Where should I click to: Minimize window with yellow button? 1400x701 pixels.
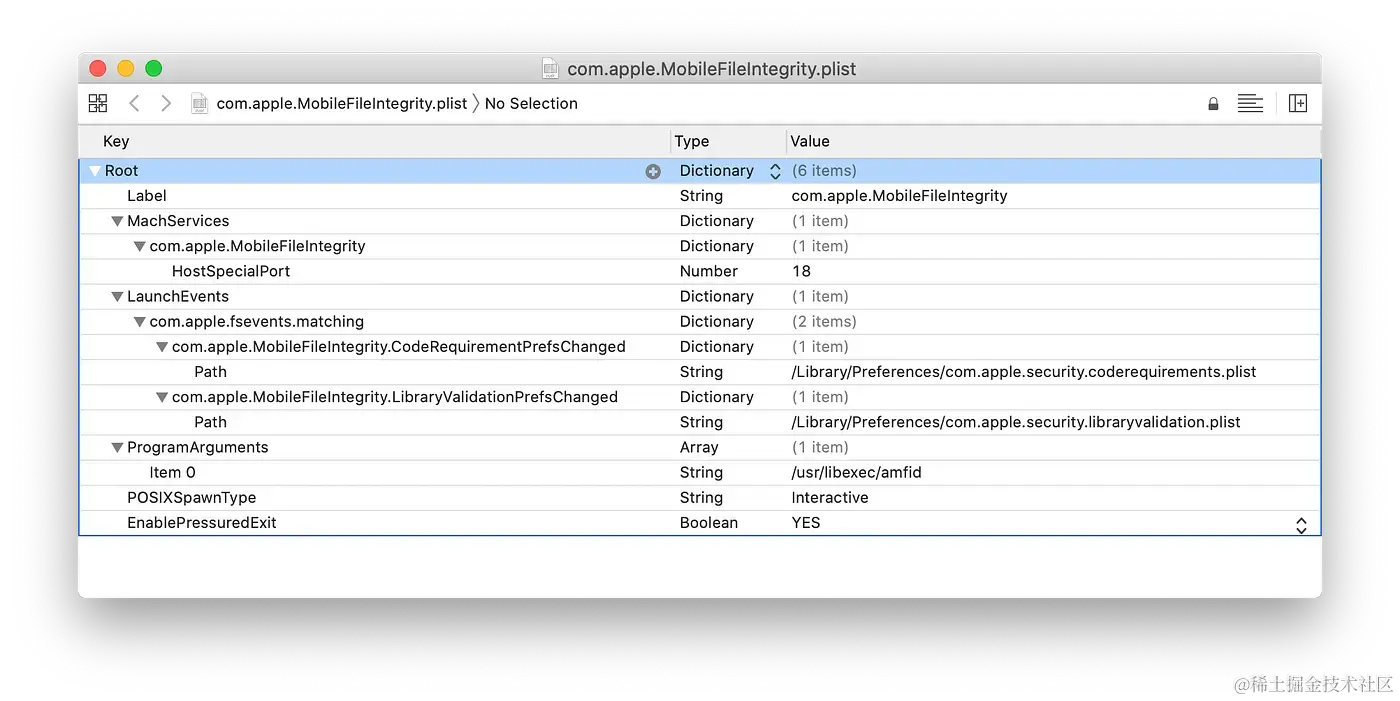(126, 68)
